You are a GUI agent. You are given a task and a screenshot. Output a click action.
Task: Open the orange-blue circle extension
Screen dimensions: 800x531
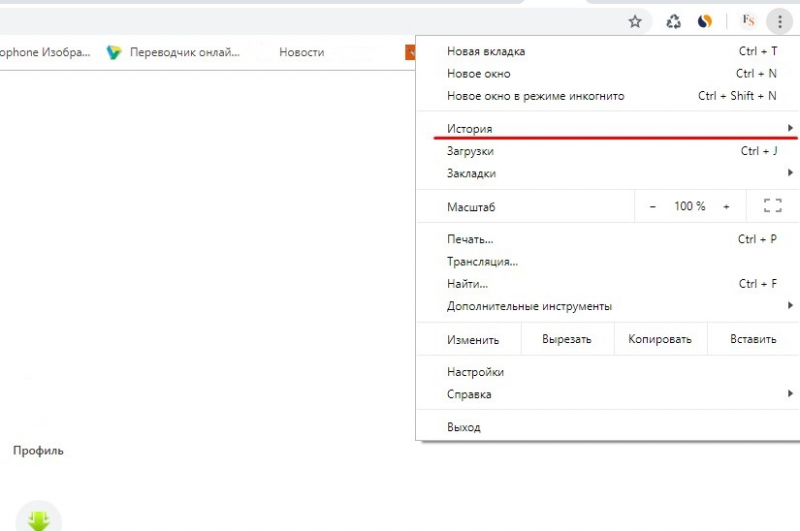pyautogui.click(x=705, y=21)
